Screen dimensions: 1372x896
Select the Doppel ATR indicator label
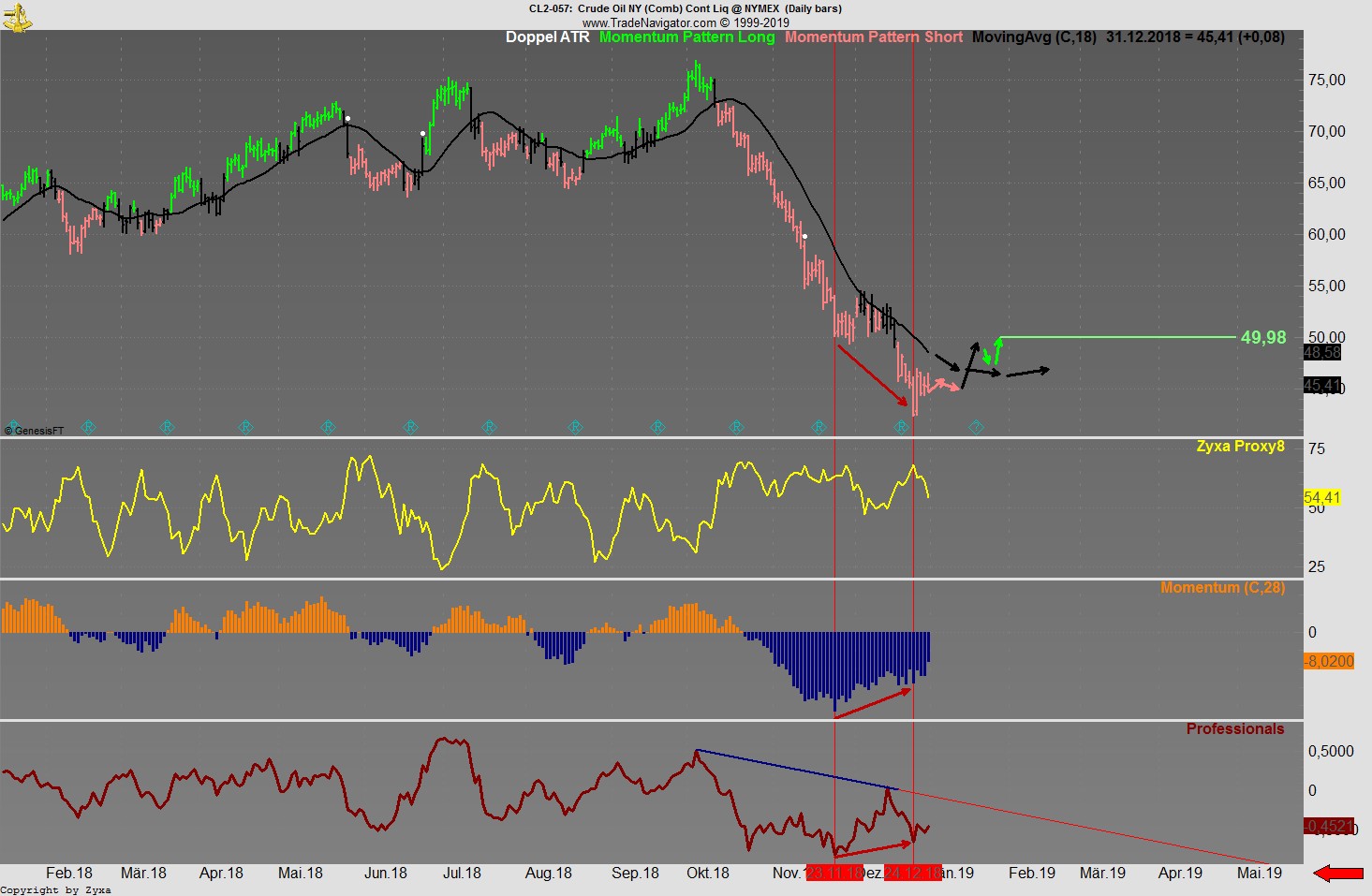(x=547, y=37)
